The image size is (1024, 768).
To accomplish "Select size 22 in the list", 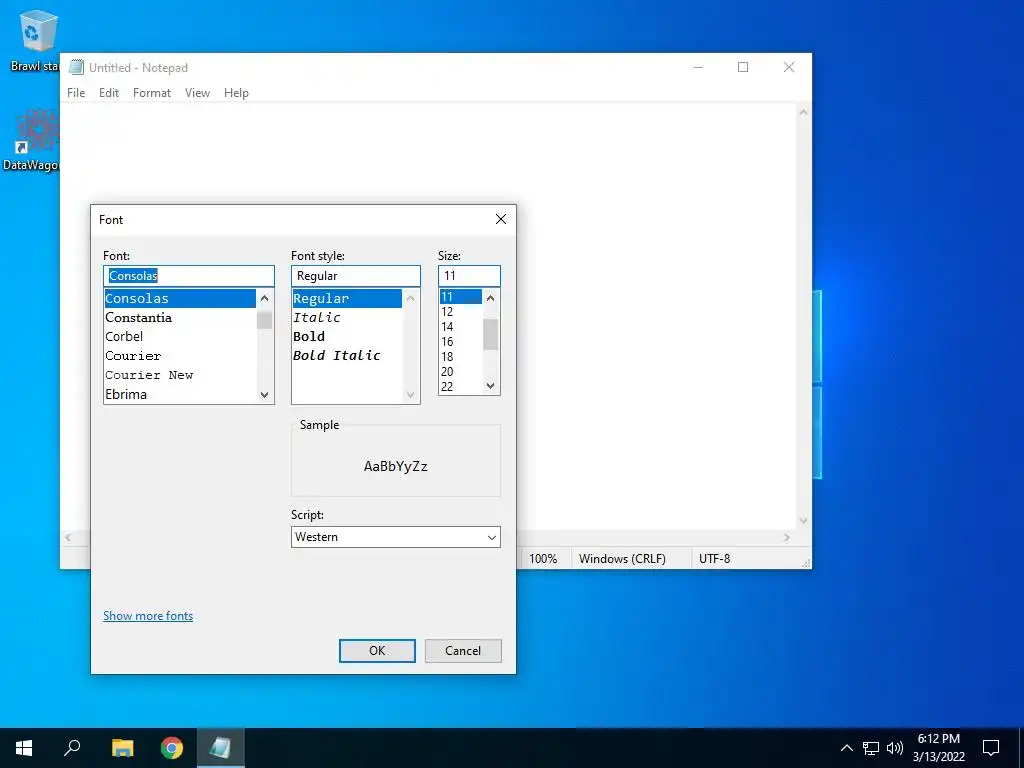I will 461,387.
